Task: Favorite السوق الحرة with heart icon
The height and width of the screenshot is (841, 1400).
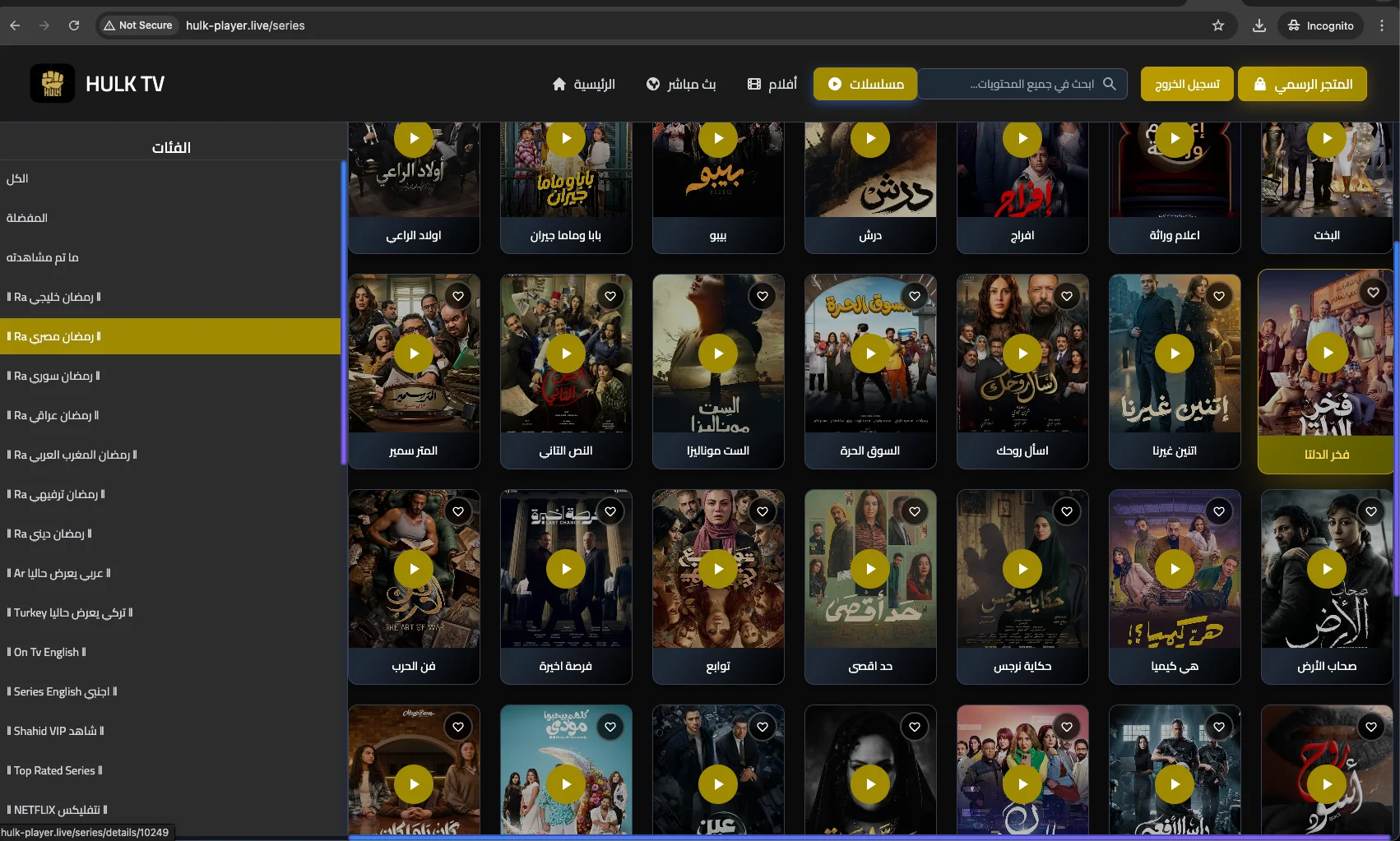Action: [915, 296]
